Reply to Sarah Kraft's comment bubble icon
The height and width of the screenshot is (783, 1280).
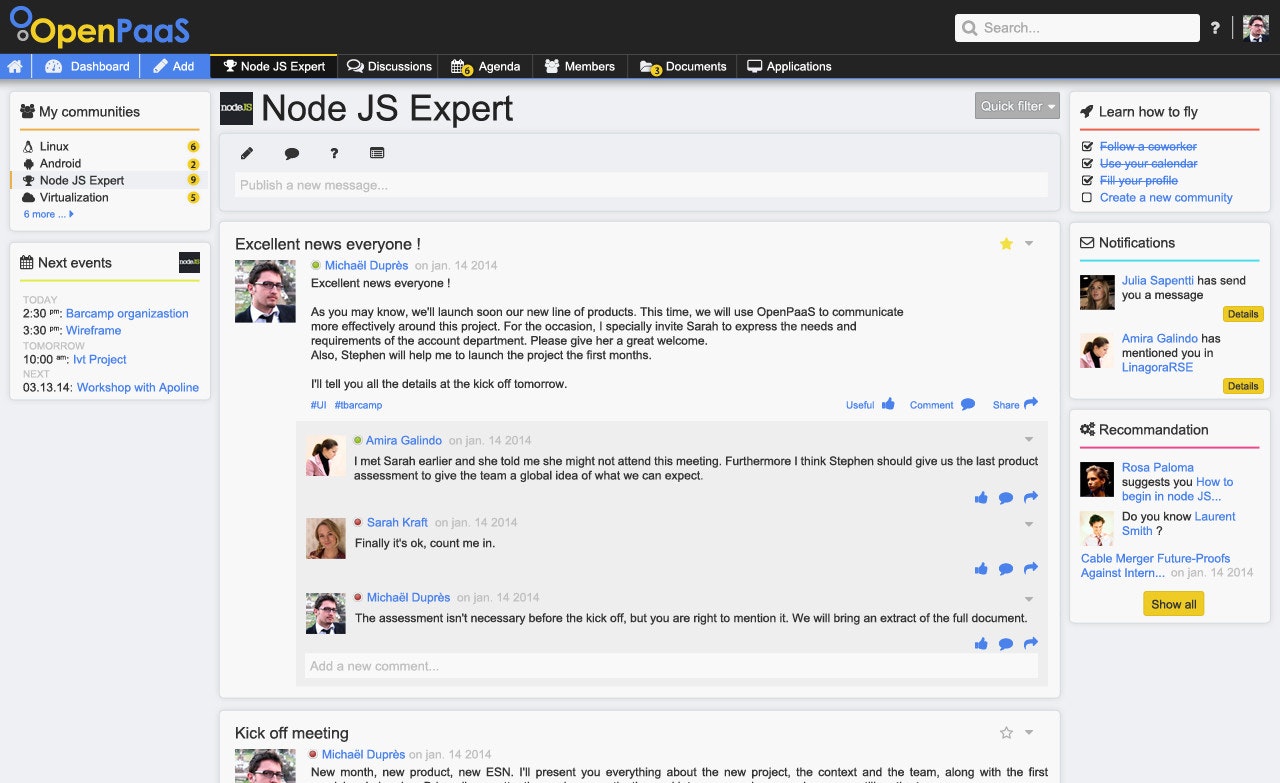(1006, 569)
